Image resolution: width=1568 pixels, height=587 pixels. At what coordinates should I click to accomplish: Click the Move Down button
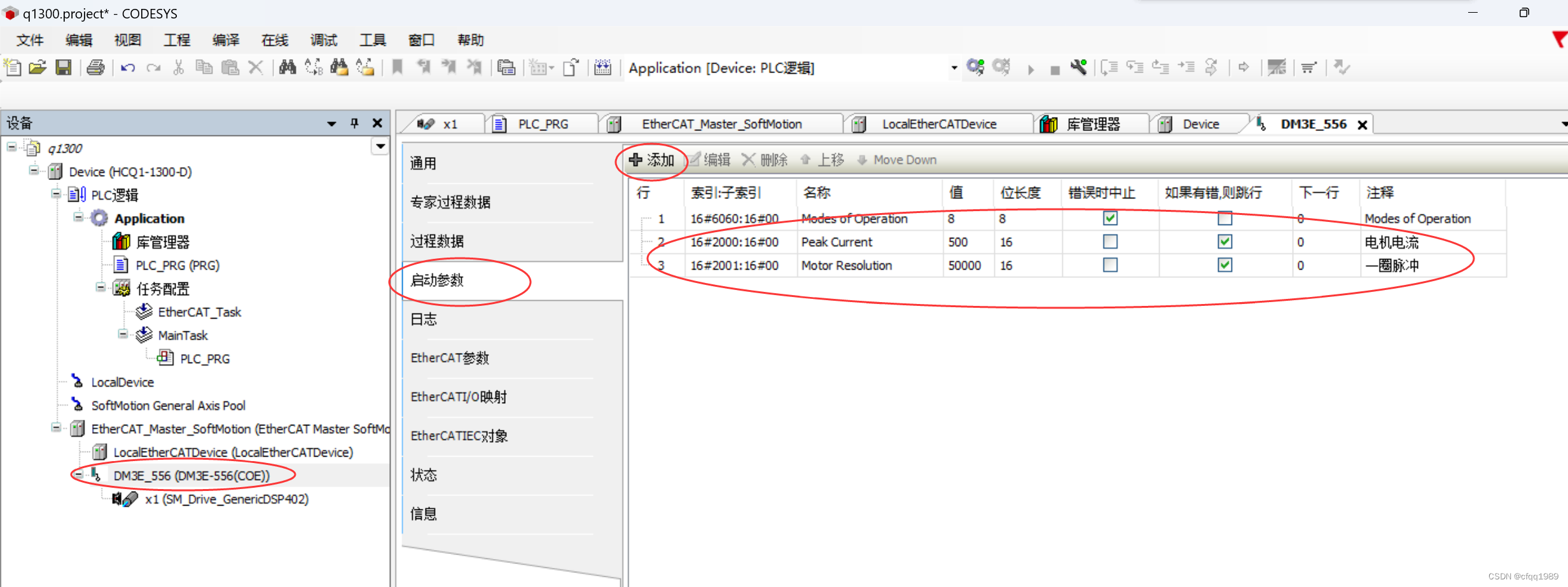(x=897, y=160)
